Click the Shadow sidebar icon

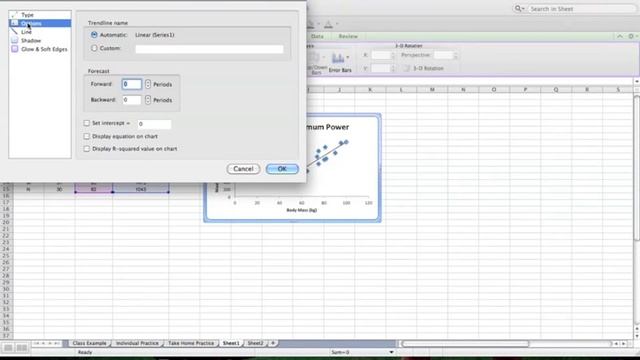pyautogui.click(x=15, y=40)
